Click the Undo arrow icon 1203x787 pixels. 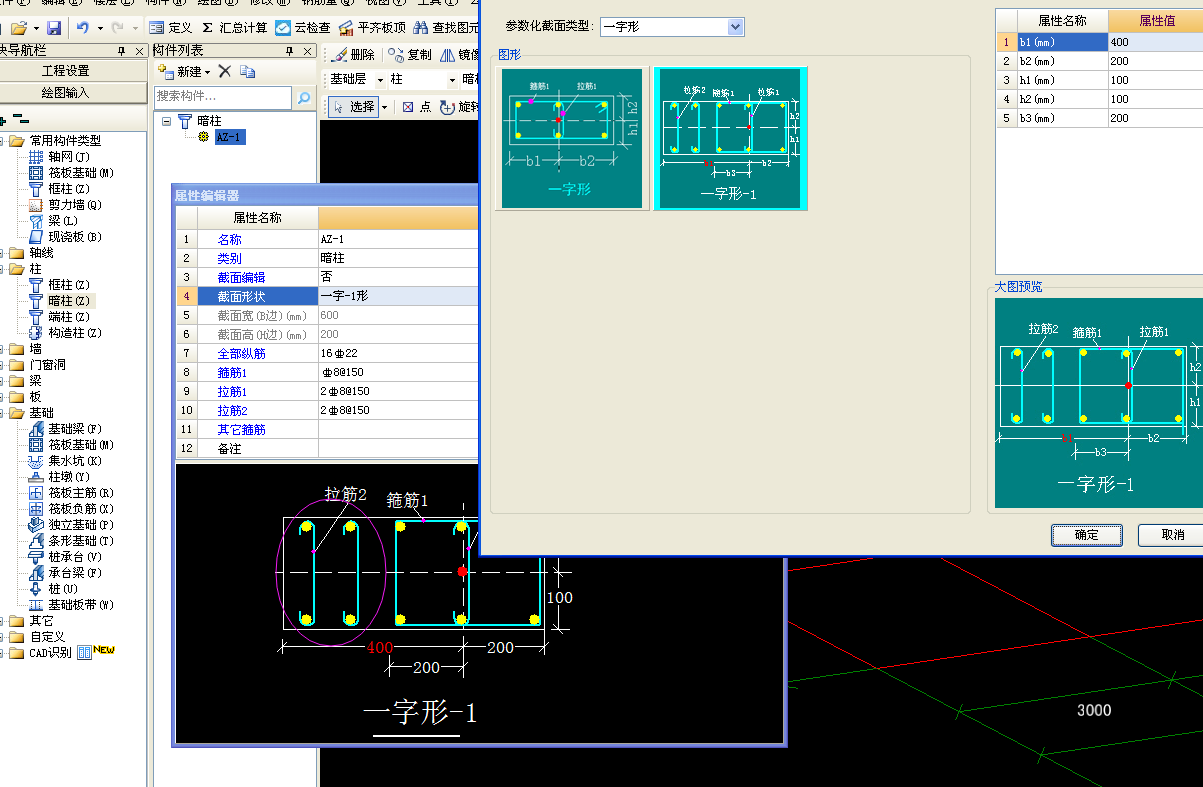82,28
